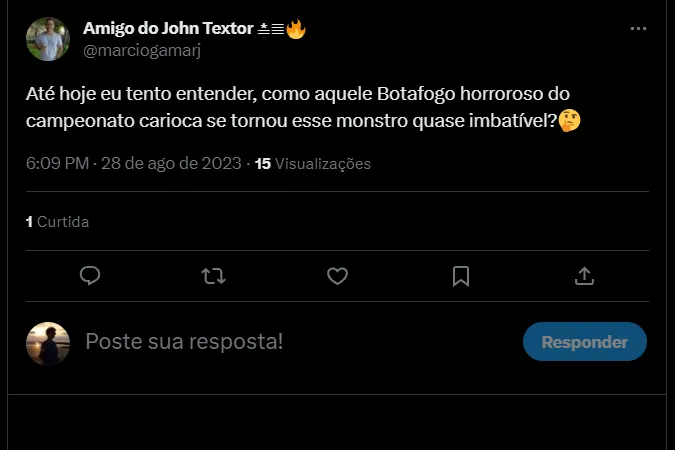The image size is (675, 450).
Task: Click the reply speech bubble icon
Action: (x=90, y=275)
